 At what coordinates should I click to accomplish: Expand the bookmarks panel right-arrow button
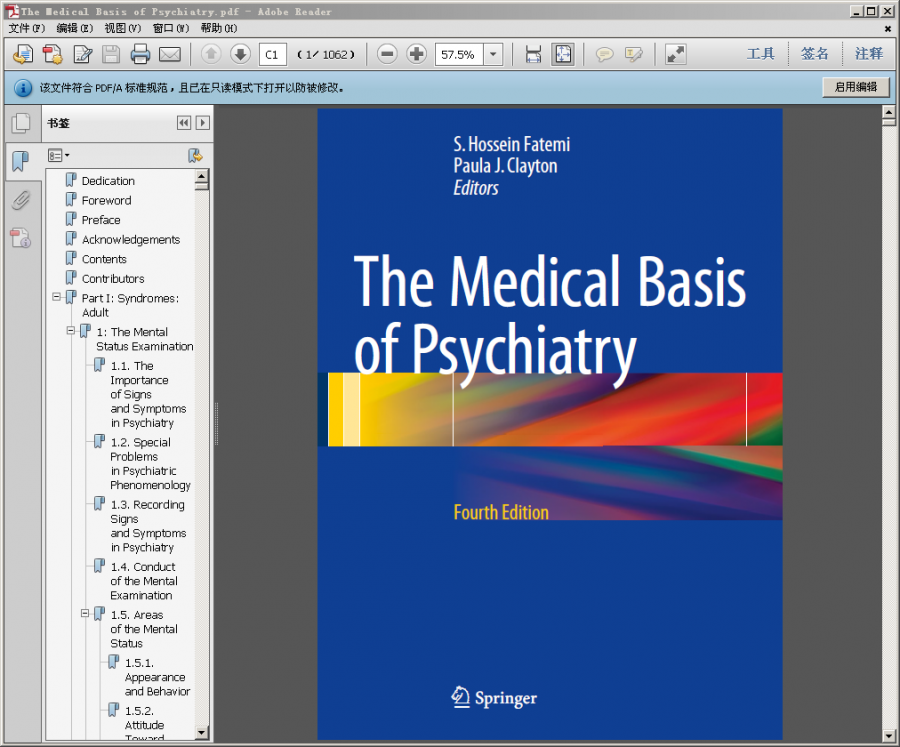point(203,123)
